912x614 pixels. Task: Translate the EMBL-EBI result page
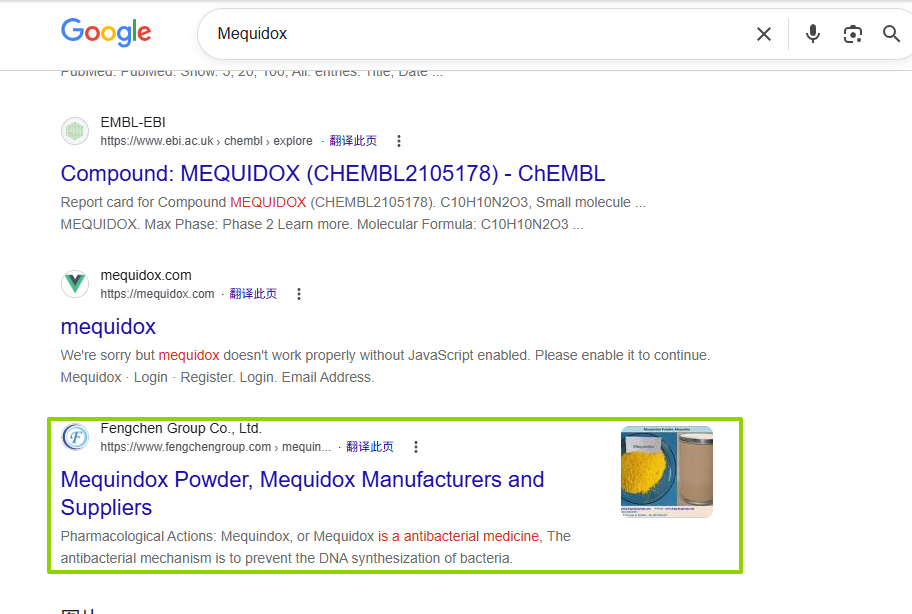[353, 141]
